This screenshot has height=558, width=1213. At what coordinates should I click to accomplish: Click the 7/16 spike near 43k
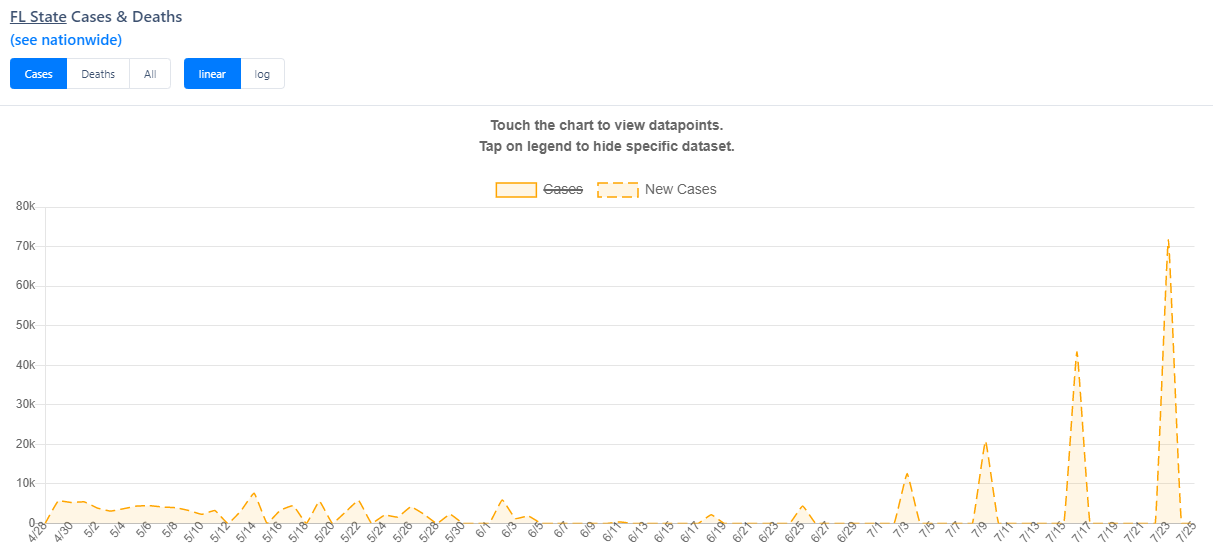click(1076, 352)
